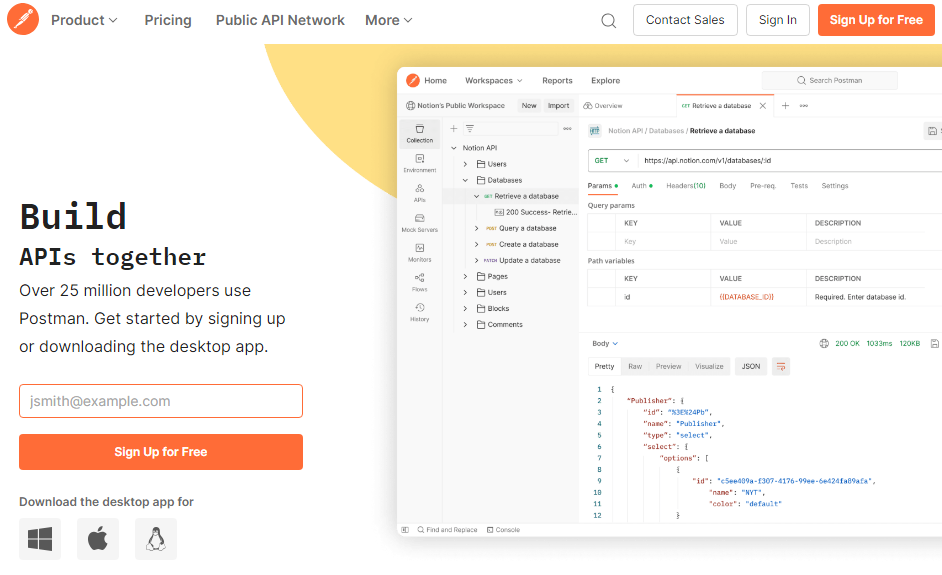The image size is (942, 575).
Task: Click the layout icon in the bottom status bar
Action: pyautogui.click(x=405, y=530)
